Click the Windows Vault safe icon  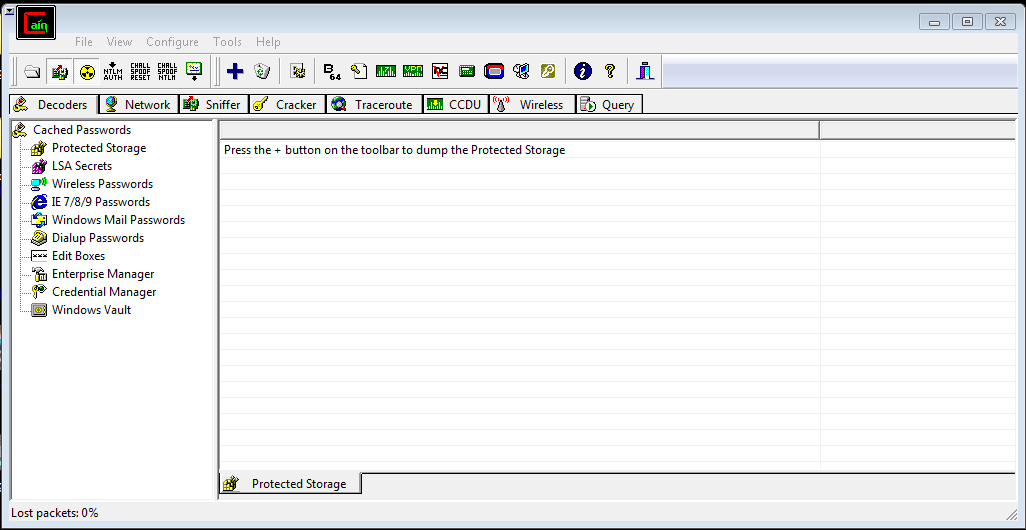tap(39, 310)
